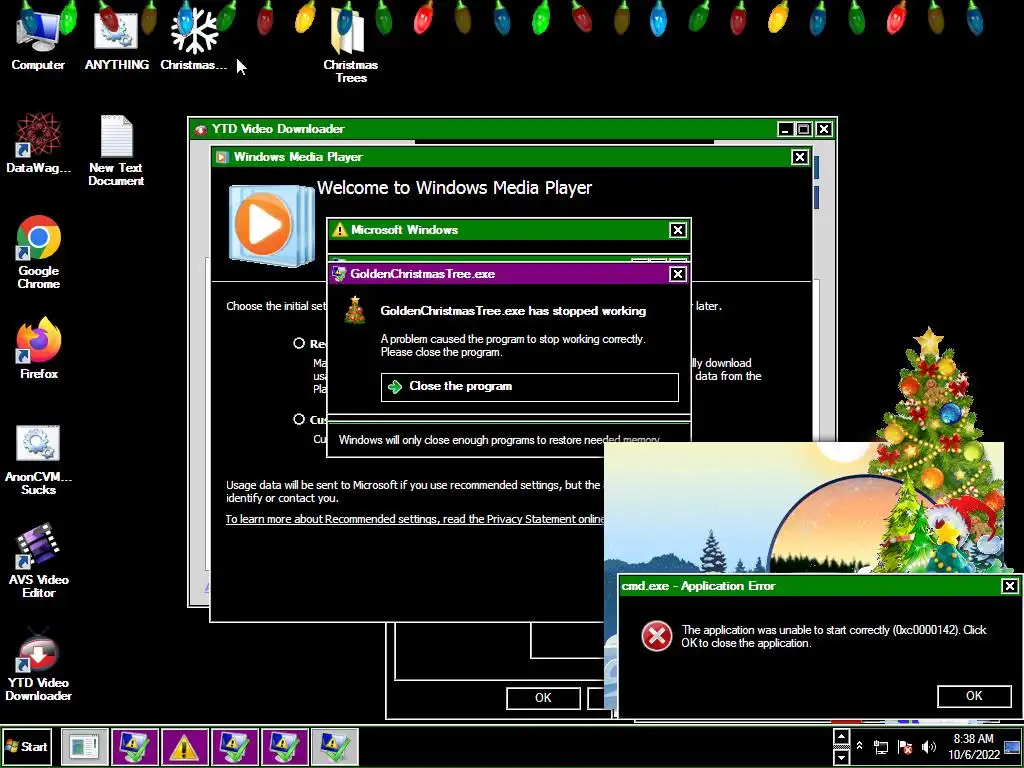1024x768 pixels.
Task: Click the OK button in the background dialog
Action: coord(543,698)
